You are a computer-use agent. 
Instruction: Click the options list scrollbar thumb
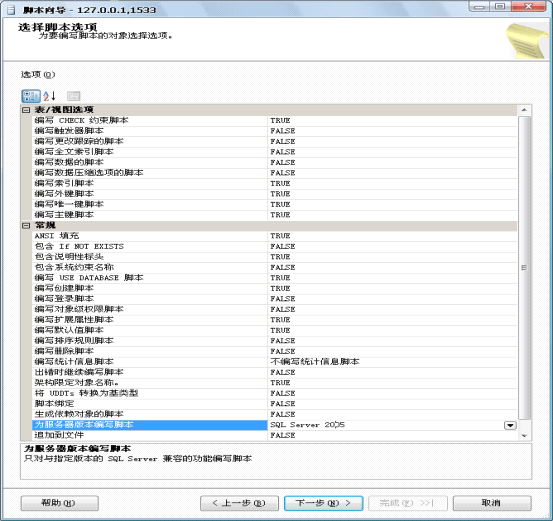524,268
